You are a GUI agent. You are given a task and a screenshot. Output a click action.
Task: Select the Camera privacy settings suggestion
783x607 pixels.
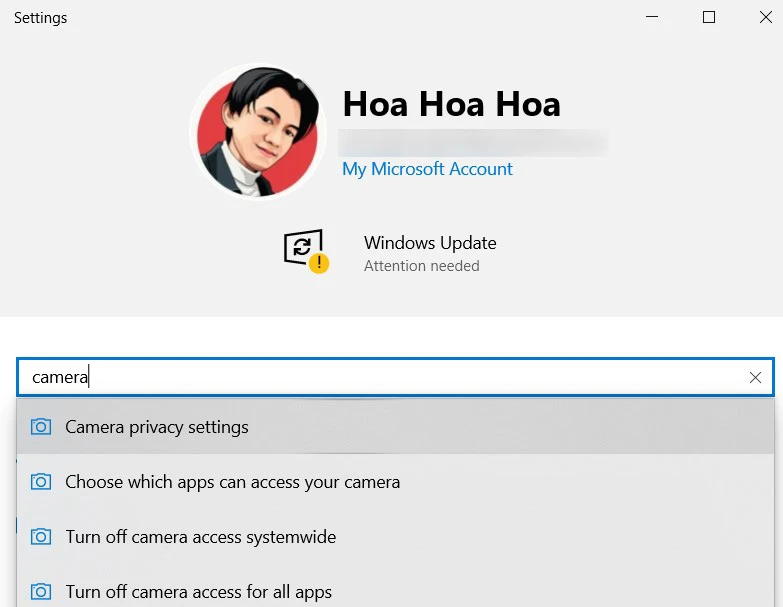(x=157, y=427)
